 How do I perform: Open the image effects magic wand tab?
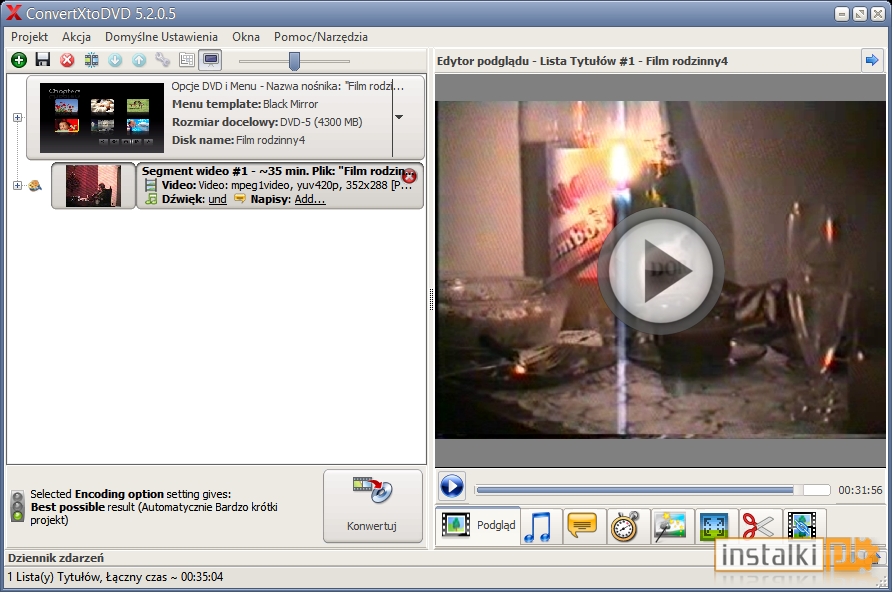tap(670, 526)
